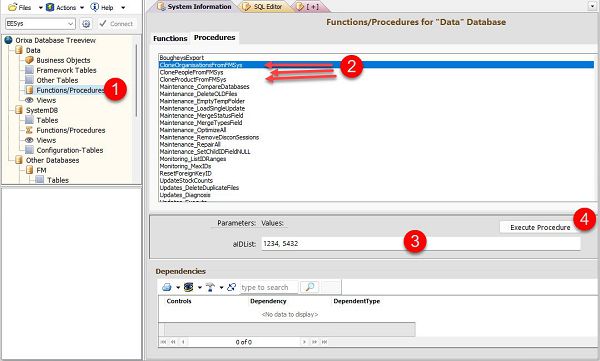Click the print icon in Dependencies toolbar
This screenshot has height=361, width=600.
tap(166, 287)
